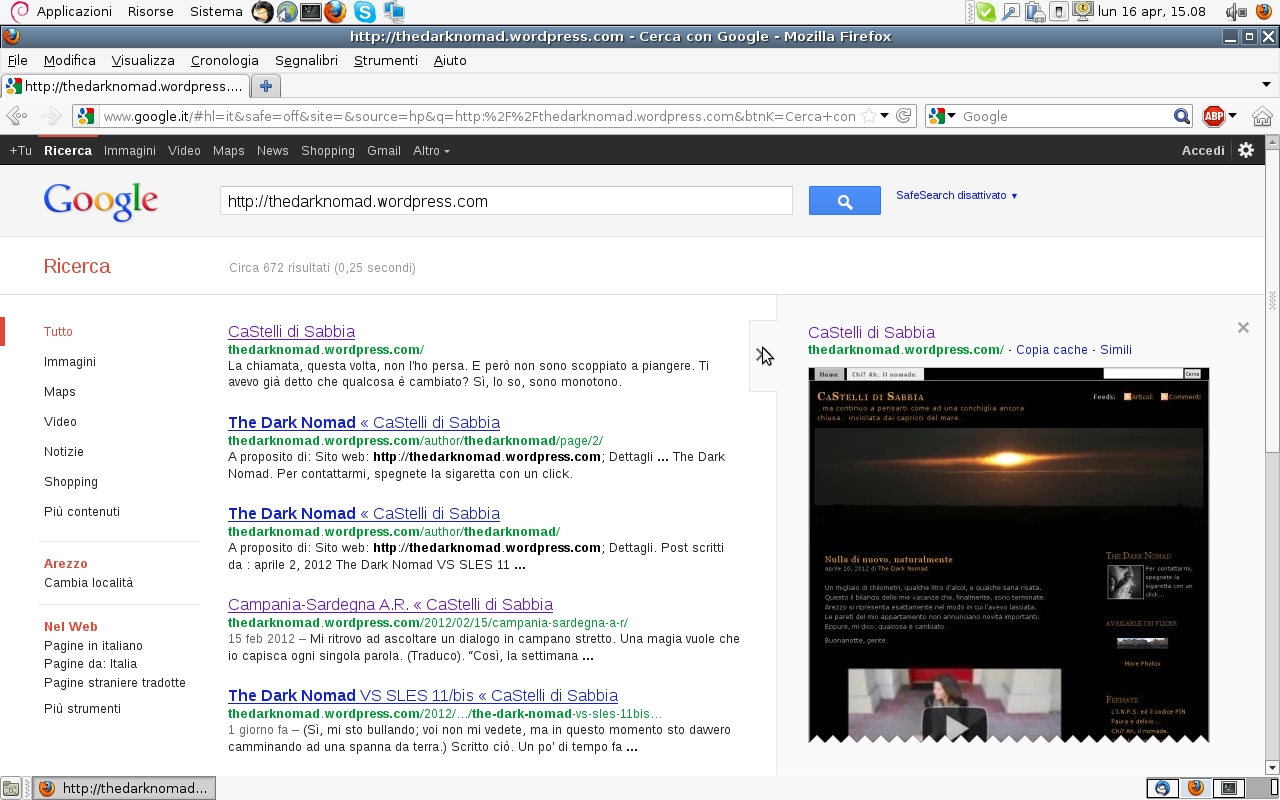Open the list all tabs dropdown arrow
The height and width of the screenshot is (800, 1280).
coord(1266,85)
